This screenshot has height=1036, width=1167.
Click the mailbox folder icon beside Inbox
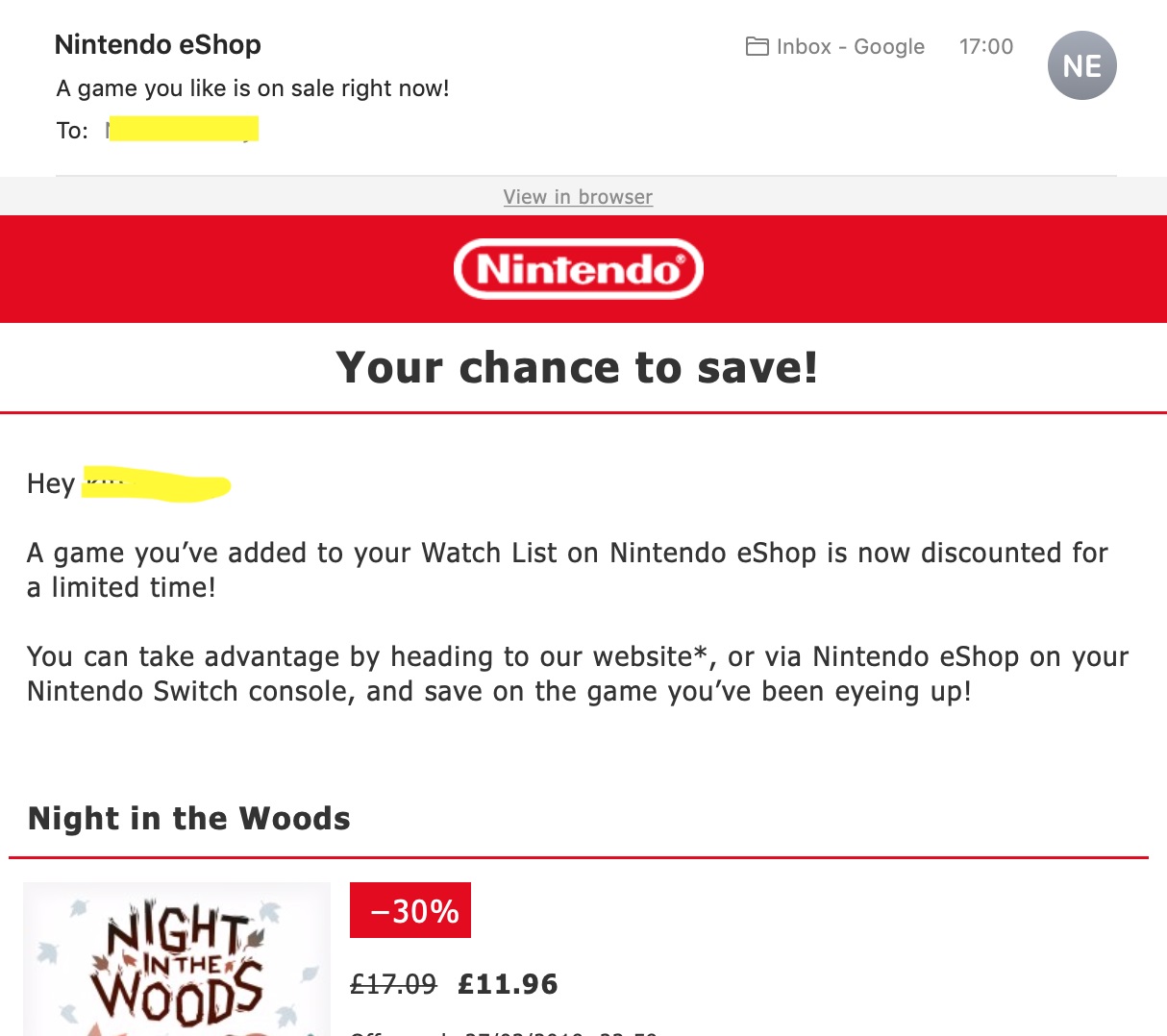(x=757, y=46)
